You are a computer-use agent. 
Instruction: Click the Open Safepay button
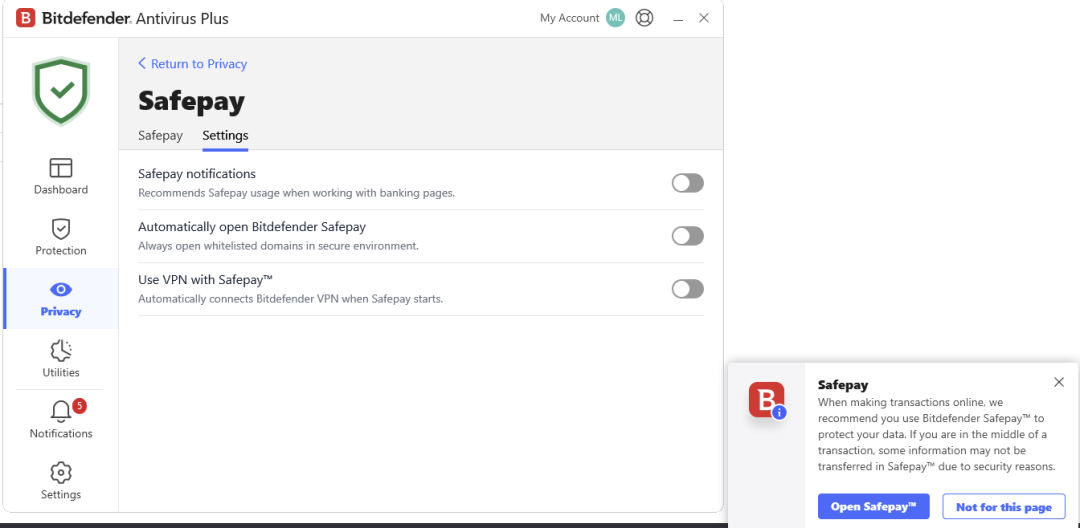pyautogui.click(x=873, y=507)
